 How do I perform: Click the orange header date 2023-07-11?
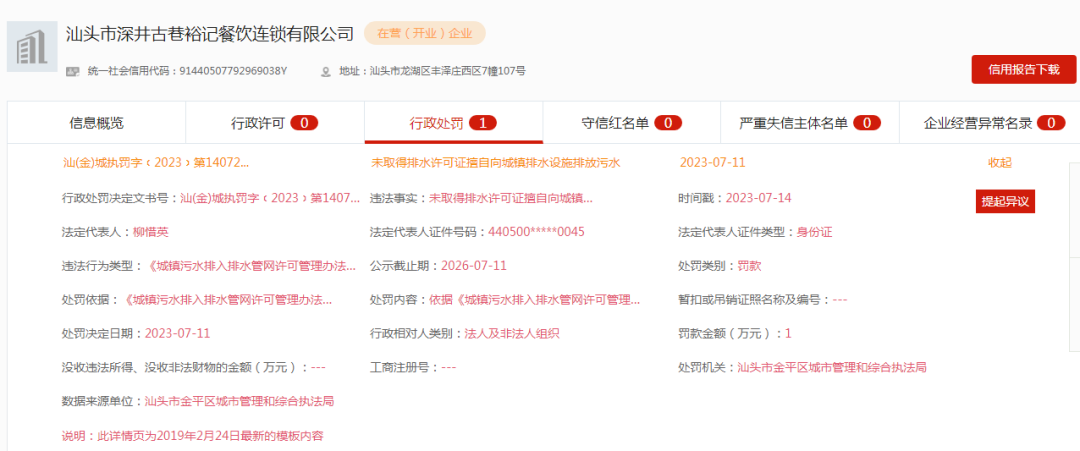click(x=712, y=163)
